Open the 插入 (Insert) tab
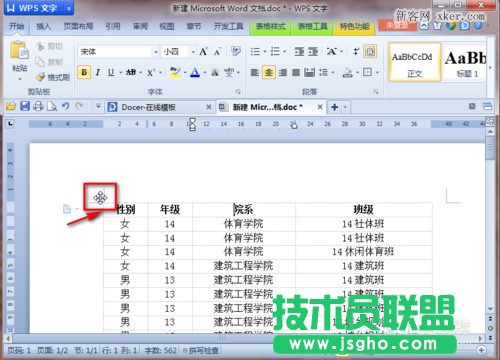Image resolution: width=500 pixels, height=360 pixels. (43, 26)
